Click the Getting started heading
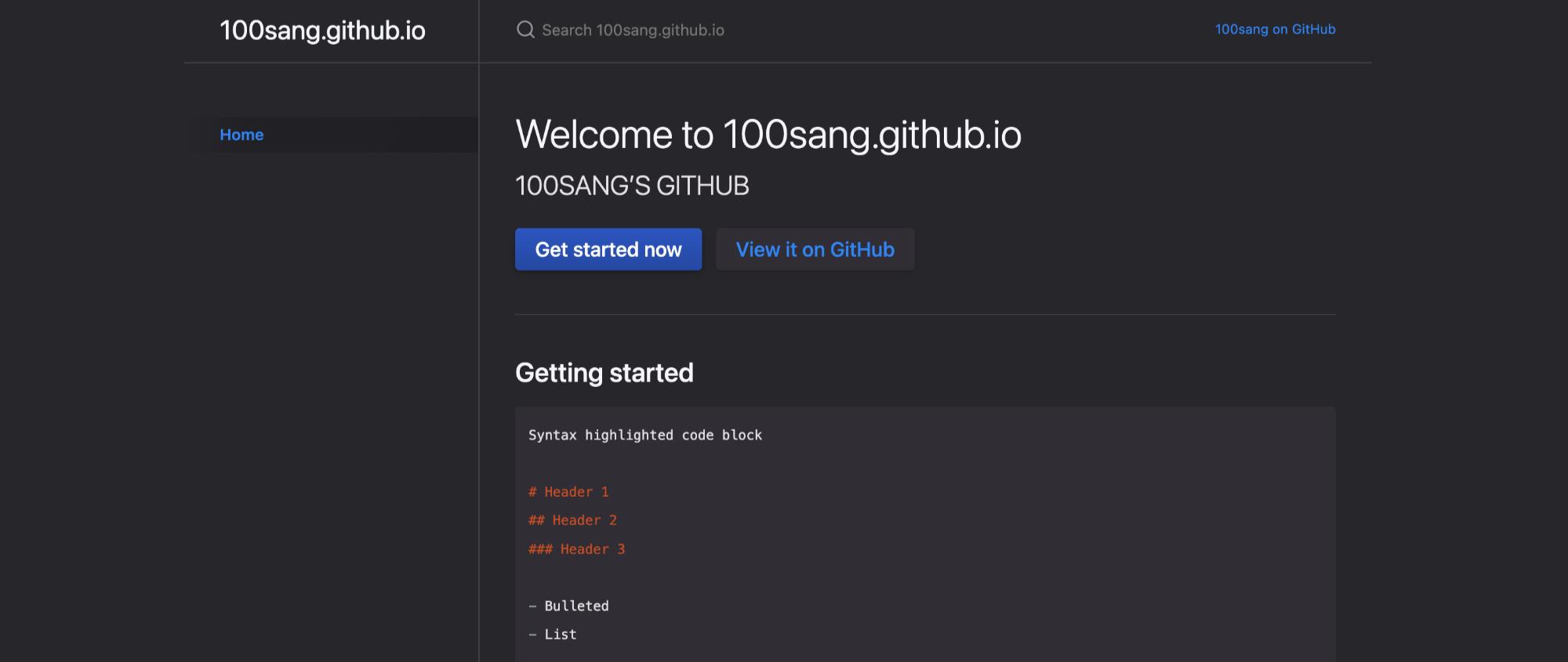Image resolution: width=1568 pixels, height=662 pixels. click(604, 373)
